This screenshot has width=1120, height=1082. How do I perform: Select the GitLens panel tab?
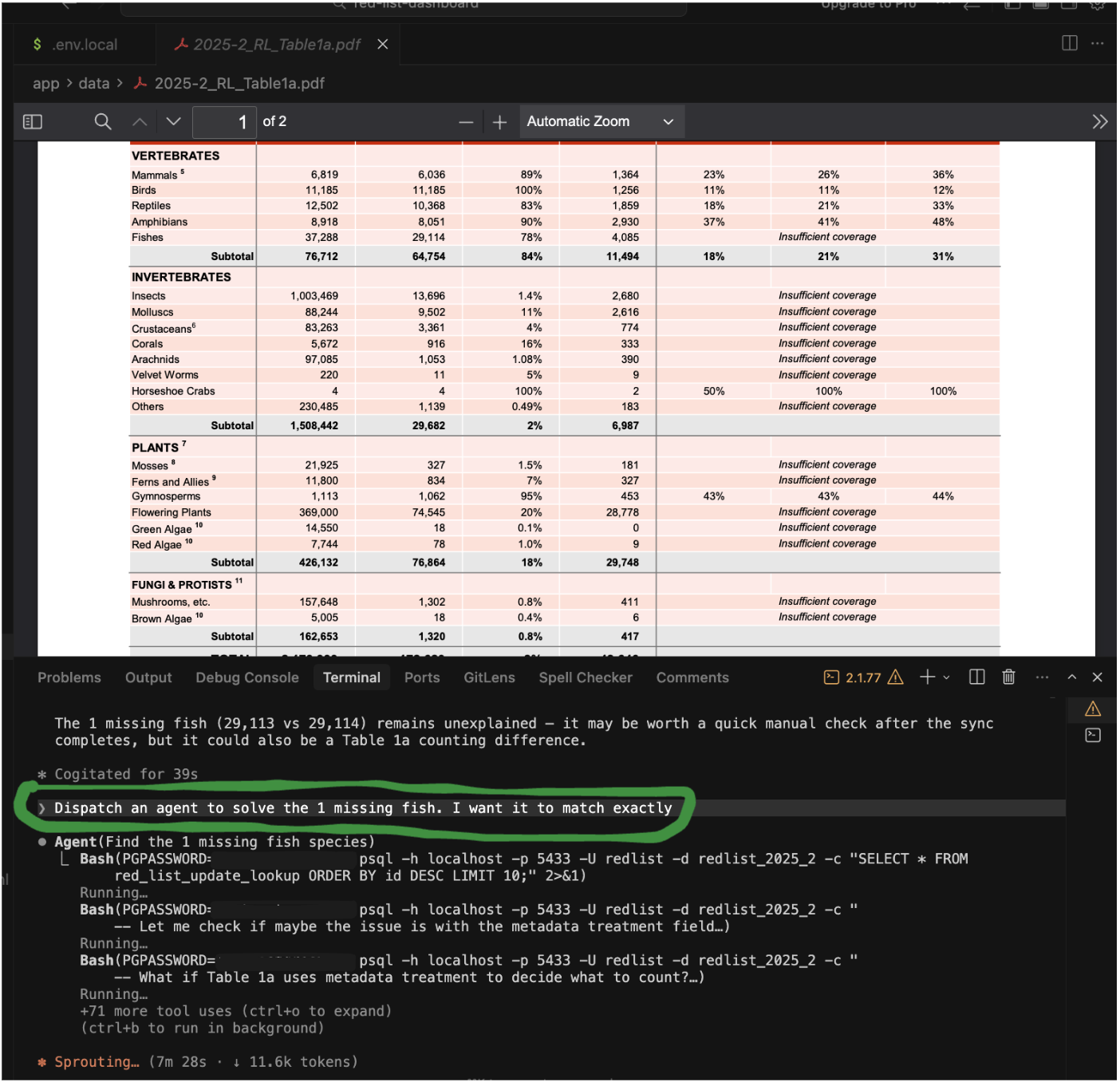489,677
